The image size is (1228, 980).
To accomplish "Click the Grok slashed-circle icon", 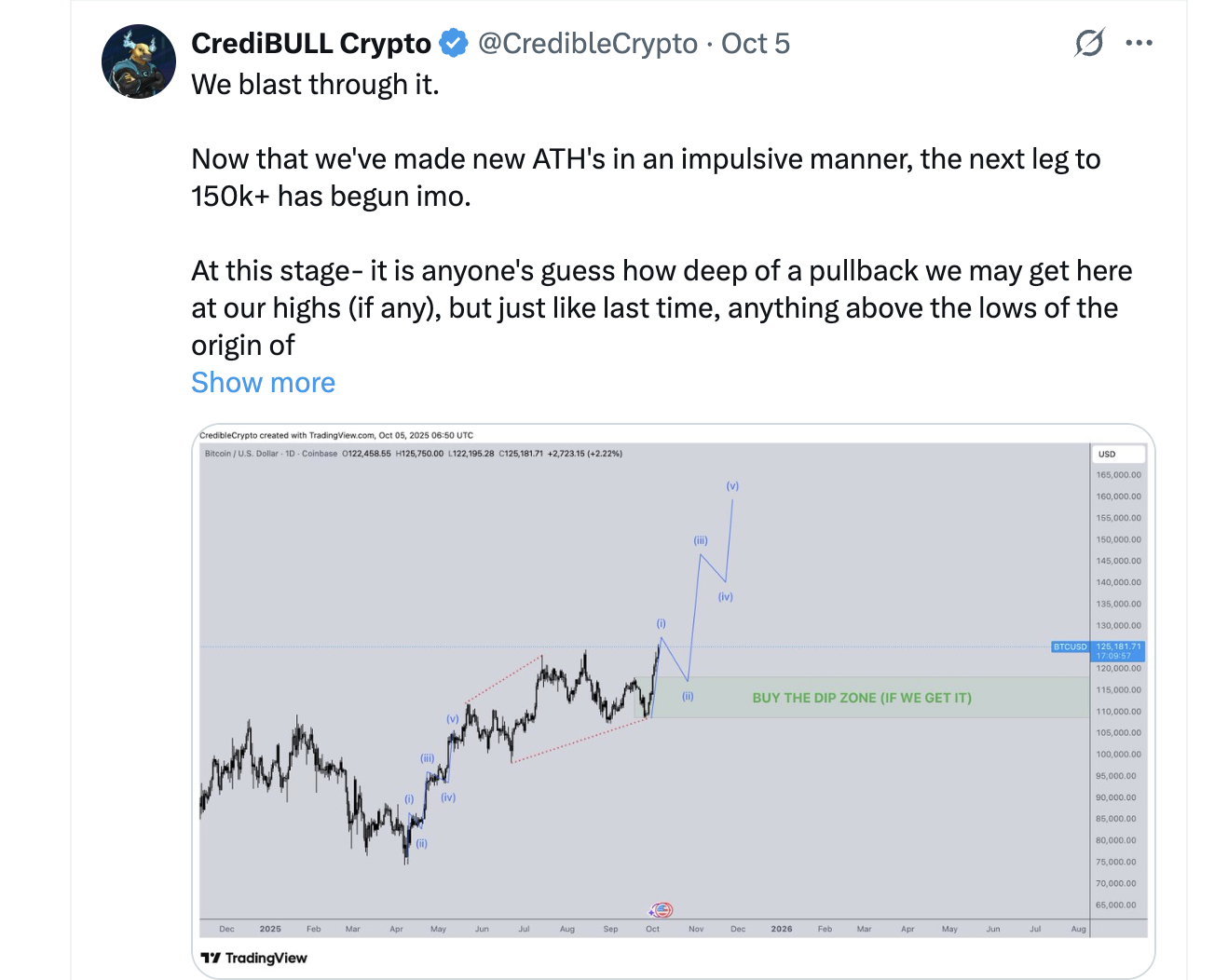I will click(x=1088, y=43).
